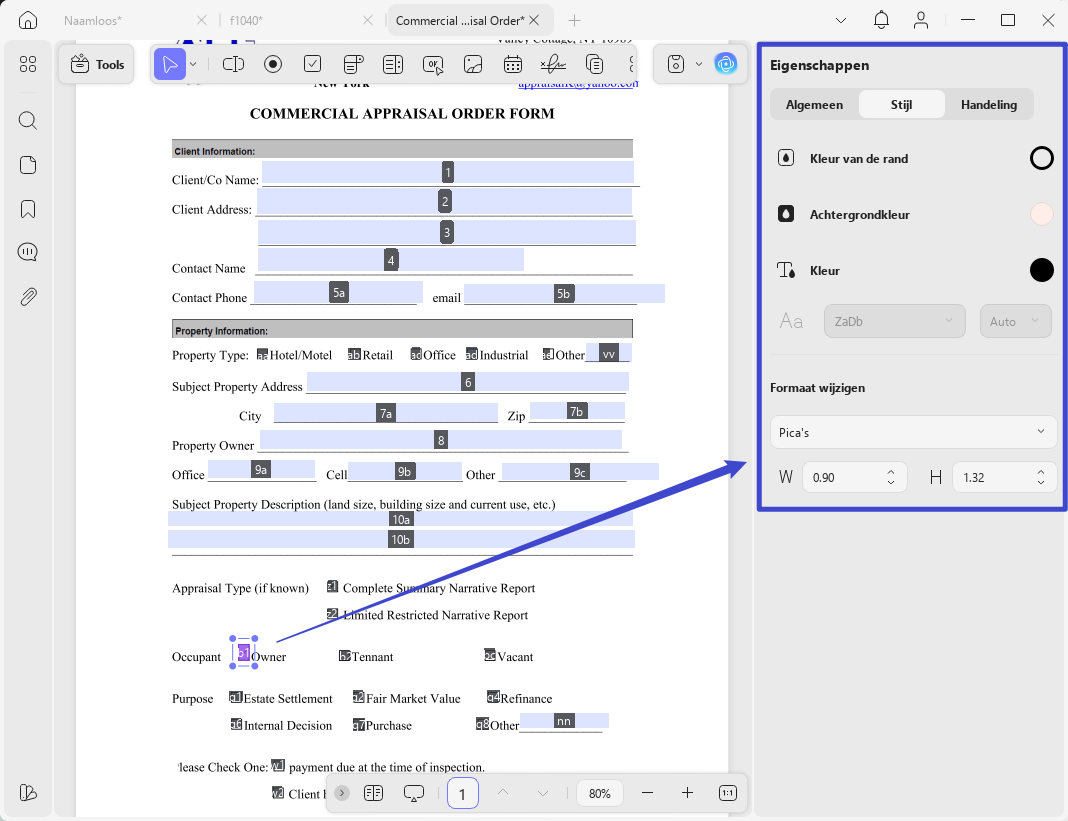The image size is (1068, 821).
Task: Open the bookmarks panel in left sidebar
Action: pyautogui.click(x=28, y=209)
